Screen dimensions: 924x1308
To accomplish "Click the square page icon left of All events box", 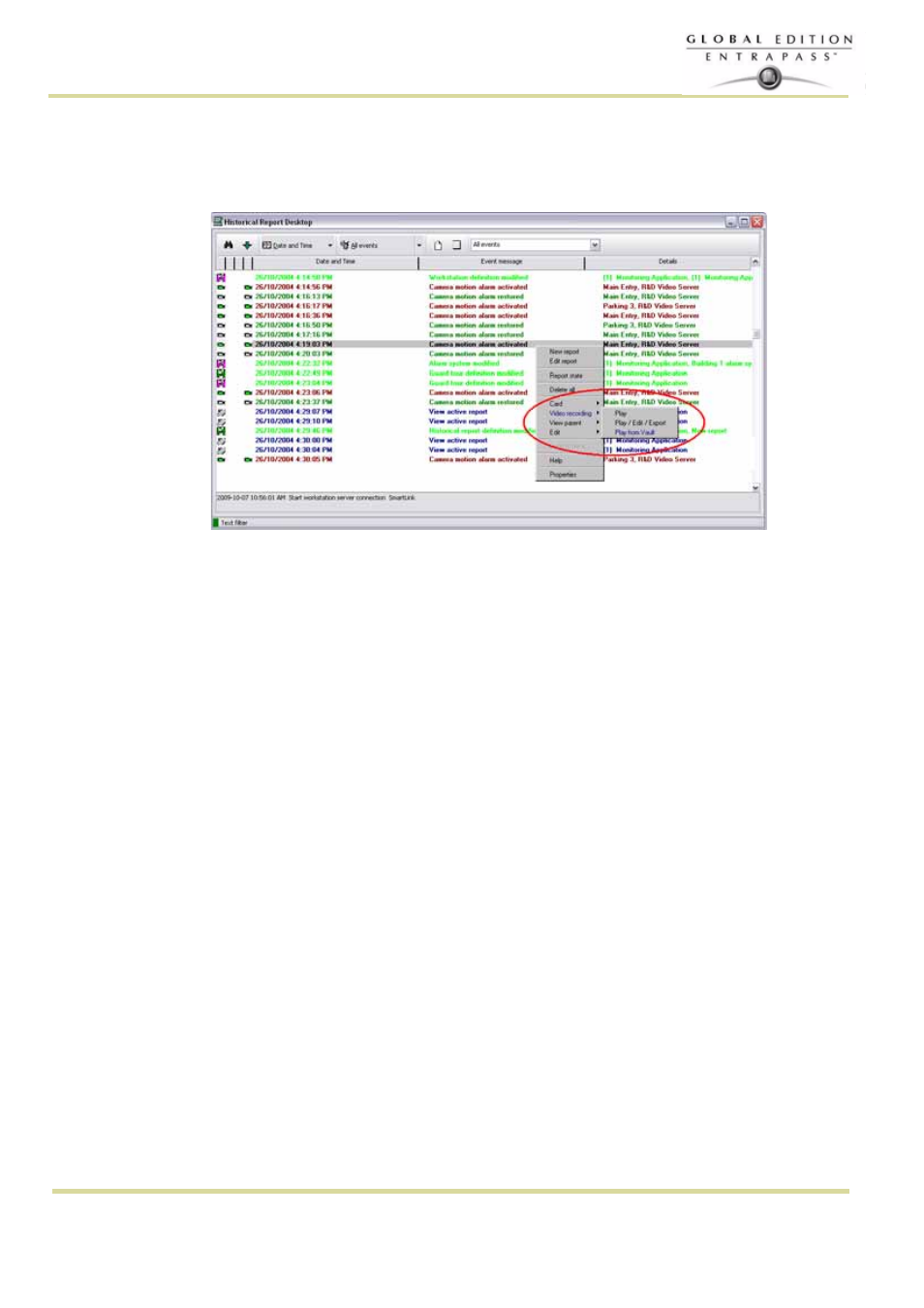I will (x=456, y=245).
